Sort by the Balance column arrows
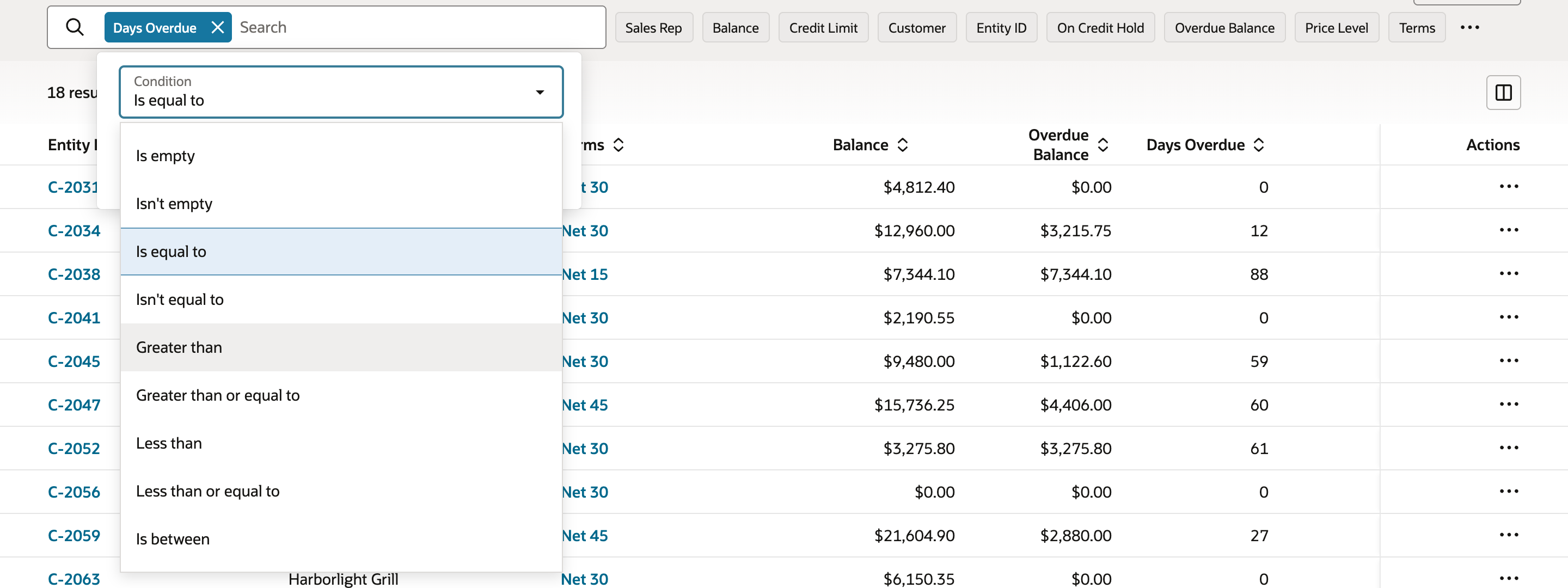This screenshot has height=588, width=1568. pos(903,145)
